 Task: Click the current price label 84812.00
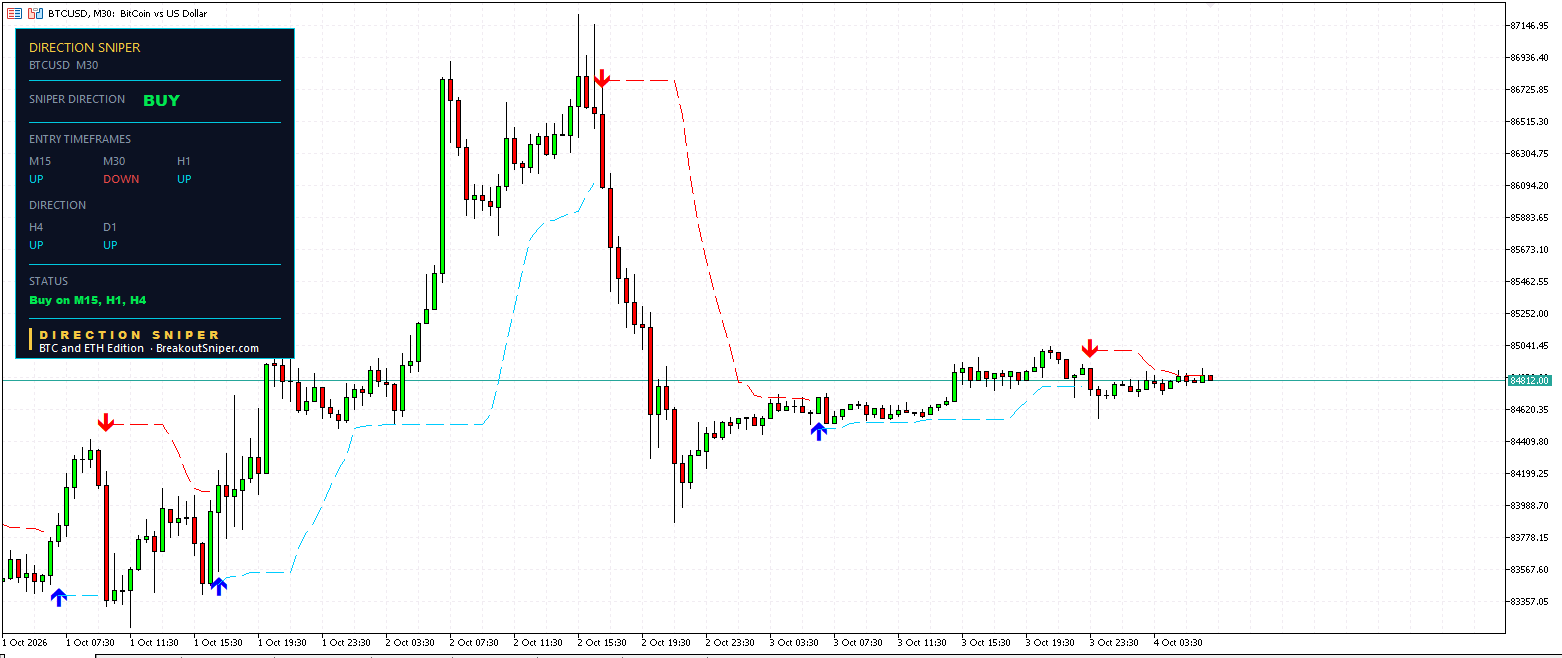click(x=1530, y=380)
